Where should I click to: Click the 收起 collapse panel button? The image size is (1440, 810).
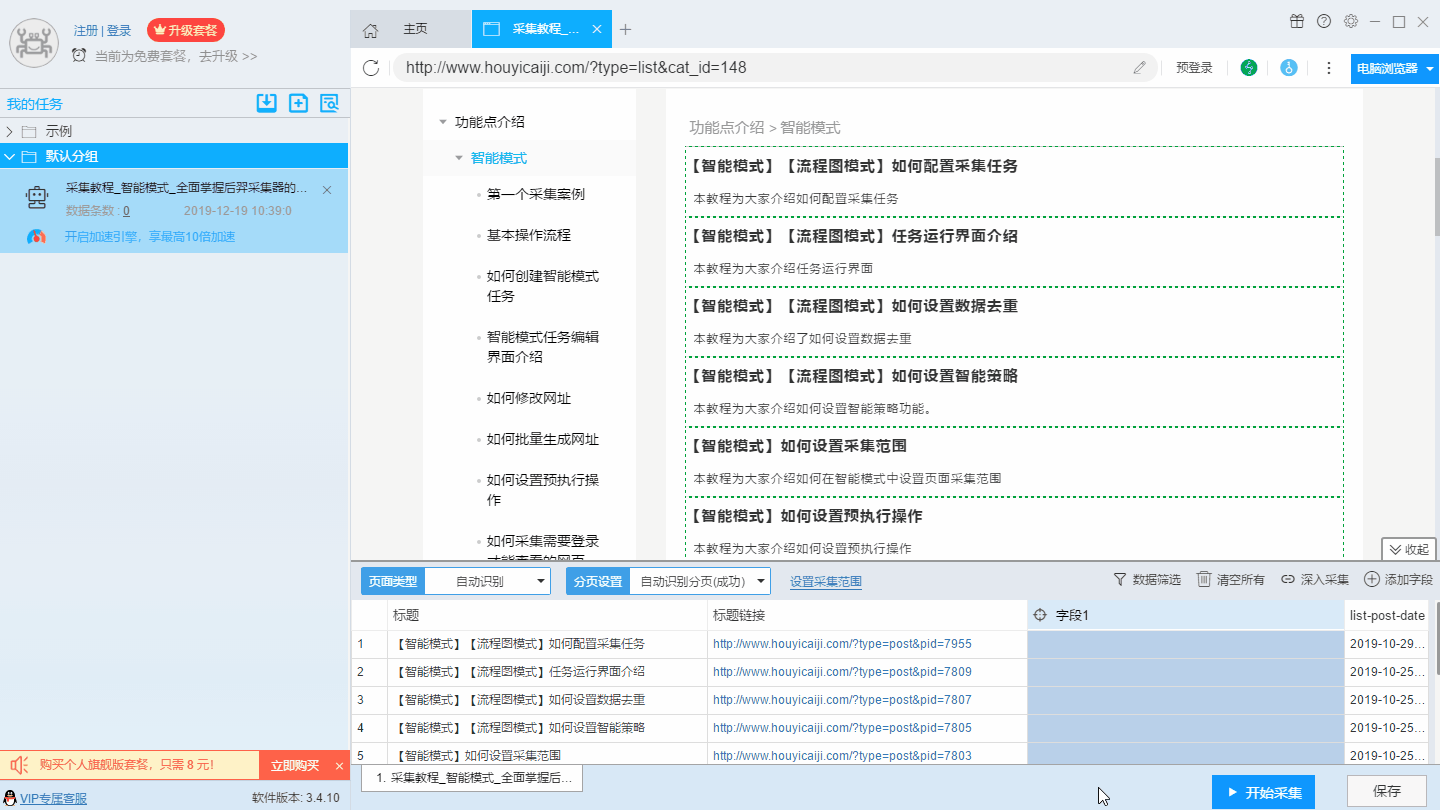1409,549
